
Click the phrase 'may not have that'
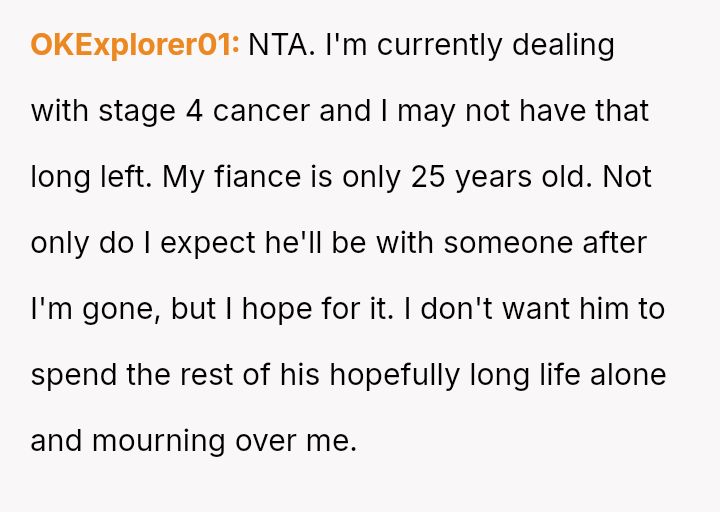click(x=523, y=111)
